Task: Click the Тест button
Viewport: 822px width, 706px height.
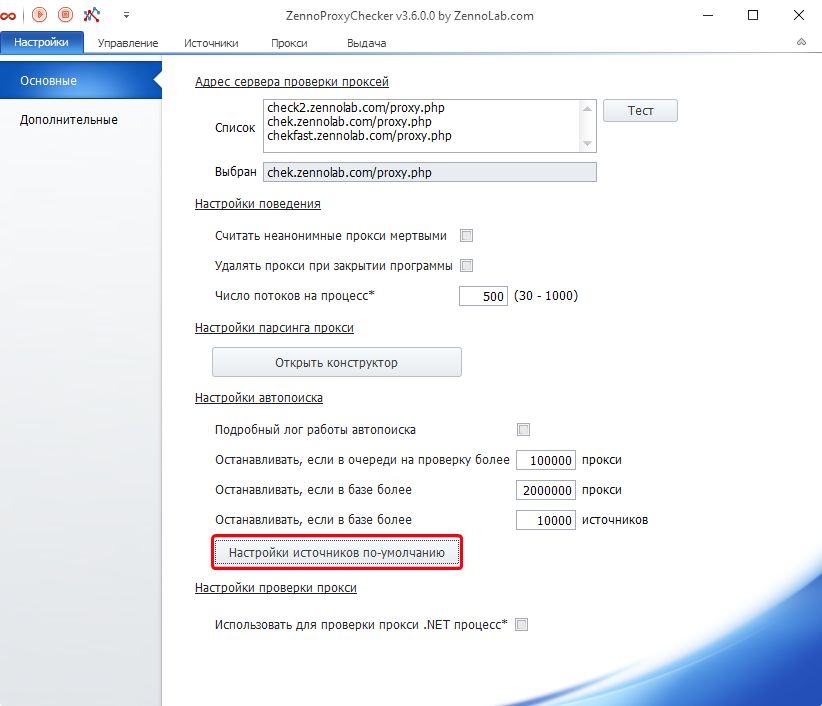Action: pos(640,110)
